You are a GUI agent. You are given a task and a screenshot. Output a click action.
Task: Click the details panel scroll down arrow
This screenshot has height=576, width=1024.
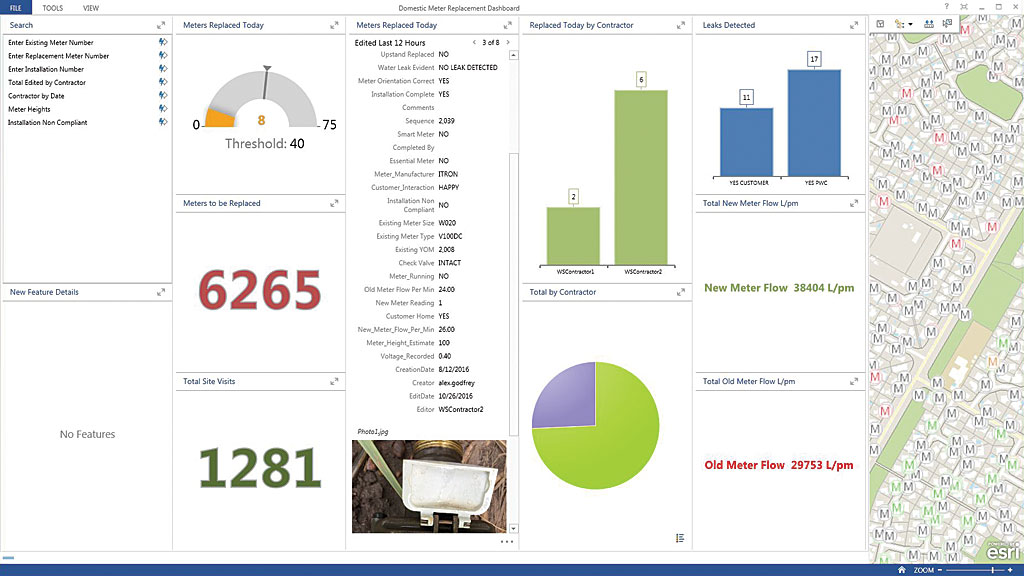513,528
